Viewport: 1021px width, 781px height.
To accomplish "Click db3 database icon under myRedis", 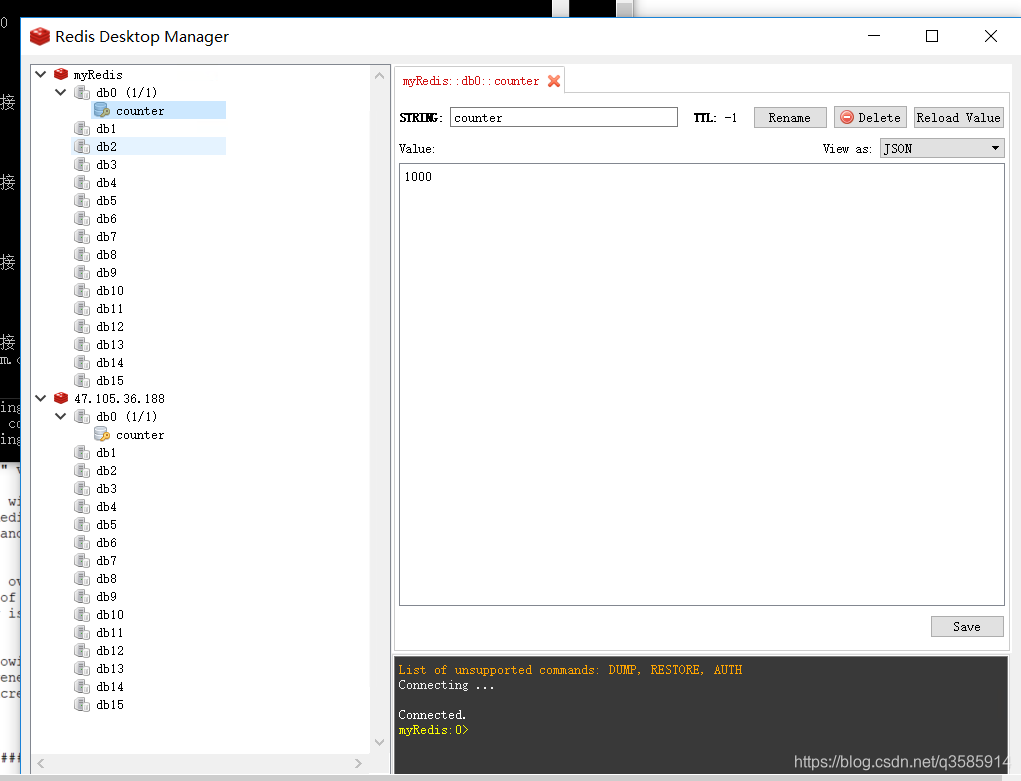I will [82, 164].
